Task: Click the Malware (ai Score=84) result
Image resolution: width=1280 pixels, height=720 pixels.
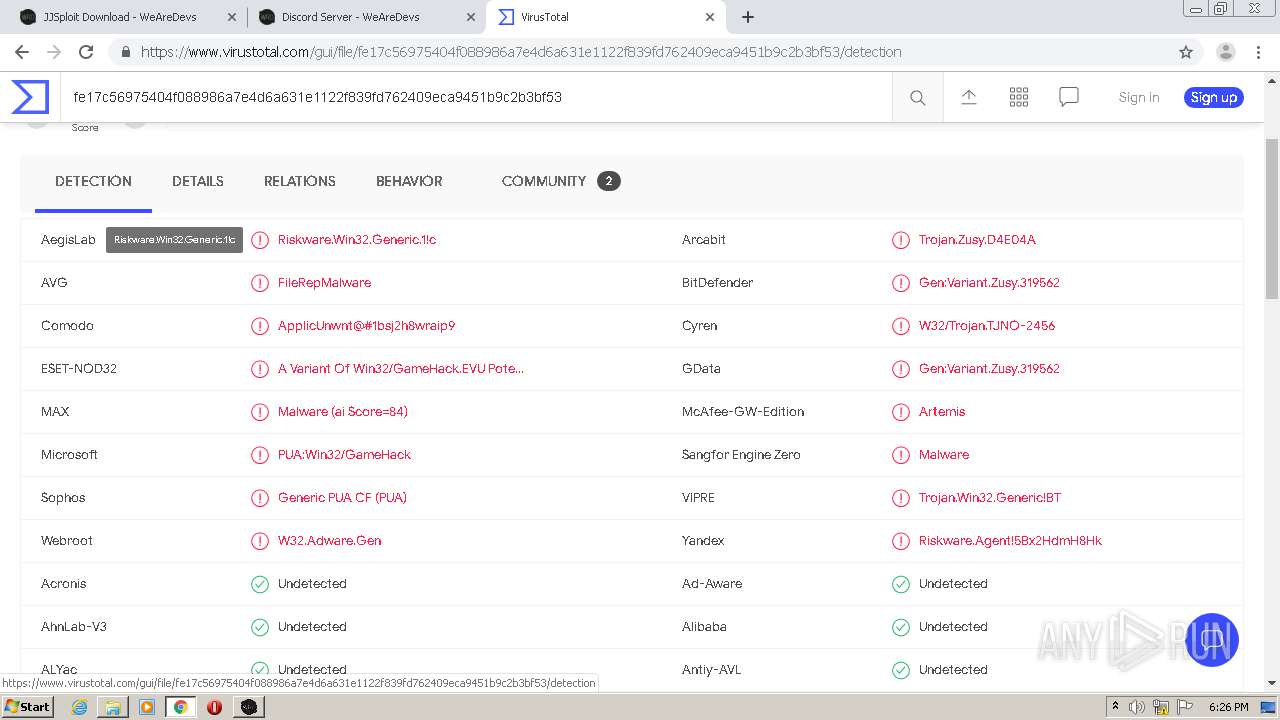Action: 342,412
